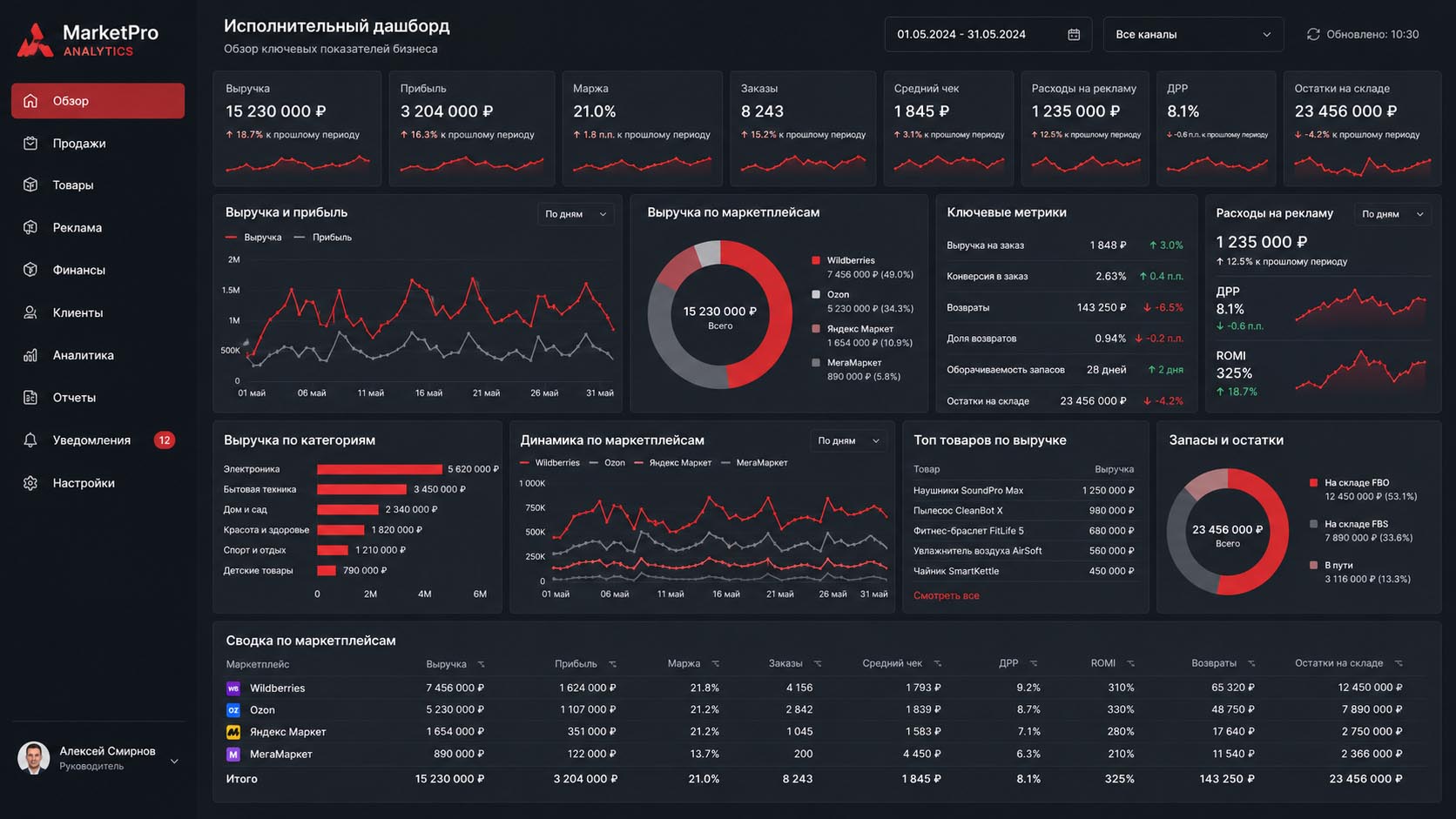The image size is (1456, 819).
Task: Click the Wildberries WB logo icon in table
Action: coord(233,688)
